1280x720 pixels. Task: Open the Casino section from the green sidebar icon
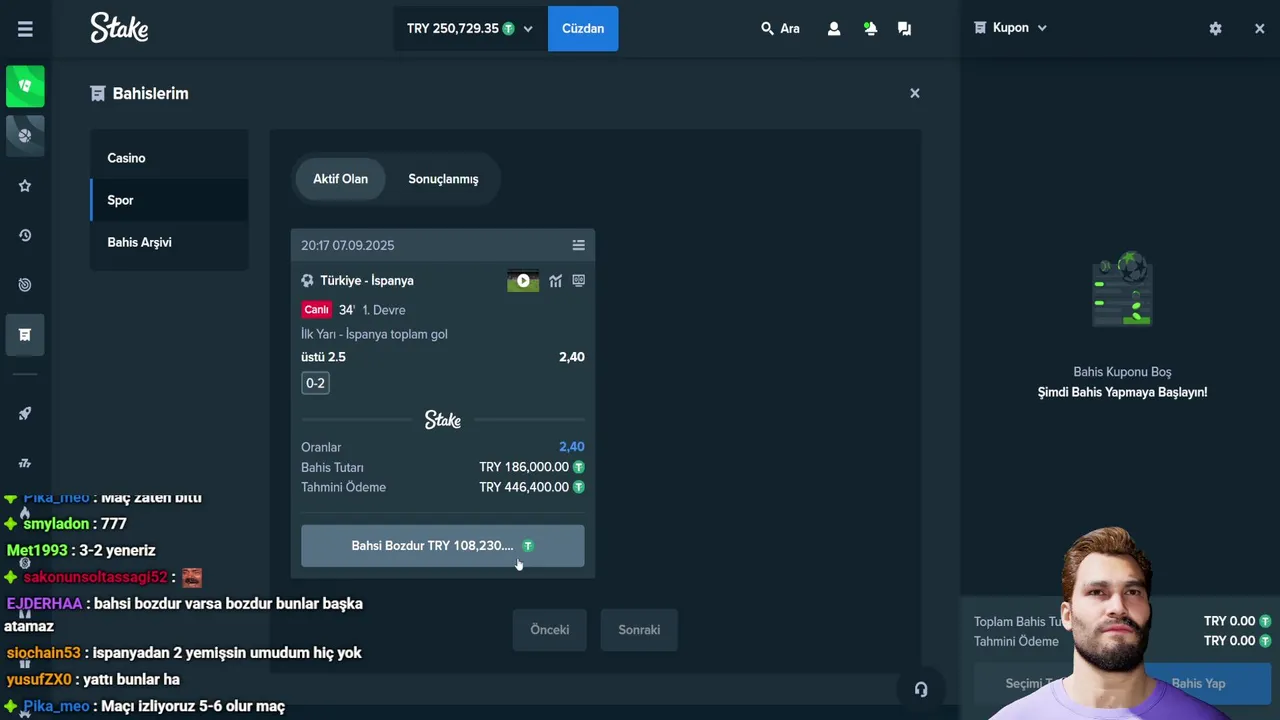point(25,86)
